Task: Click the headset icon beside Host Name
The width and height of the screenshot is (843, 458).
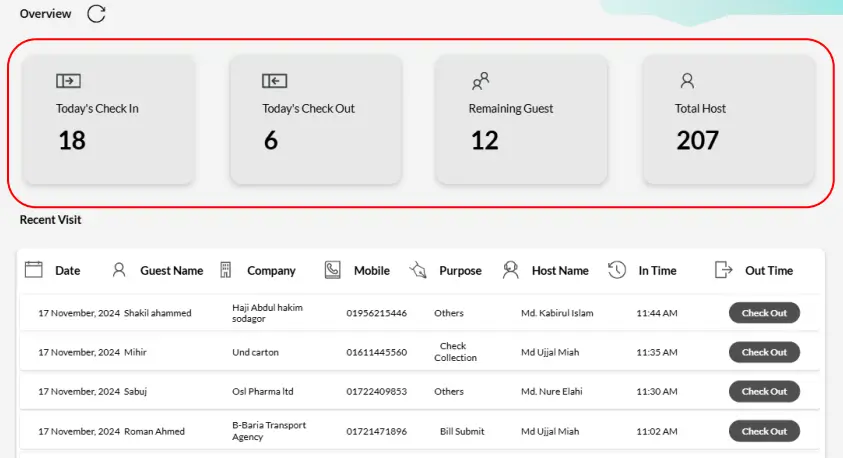Action: (x=511, y=270)
